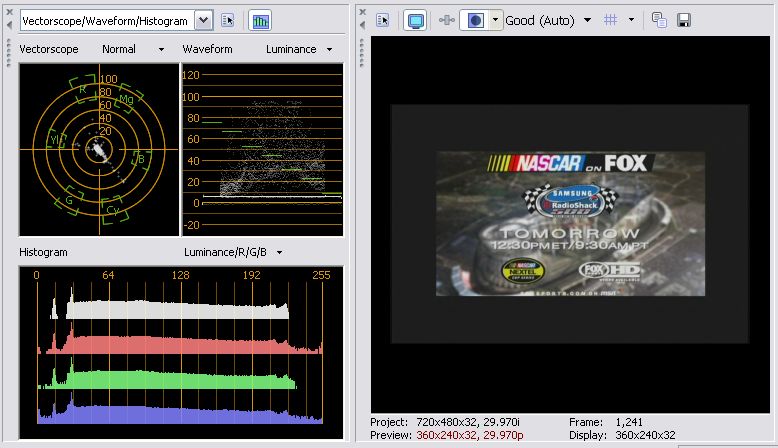Collapse Video Scopes panel with arrow
The height and width of the screenshot is (448, 778).
pos(9,25)
